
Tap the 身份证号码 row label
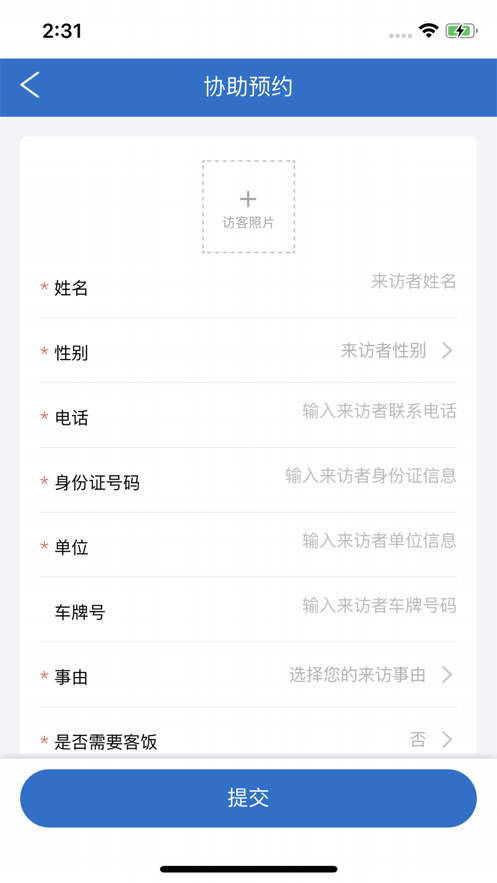coord(97,483)
